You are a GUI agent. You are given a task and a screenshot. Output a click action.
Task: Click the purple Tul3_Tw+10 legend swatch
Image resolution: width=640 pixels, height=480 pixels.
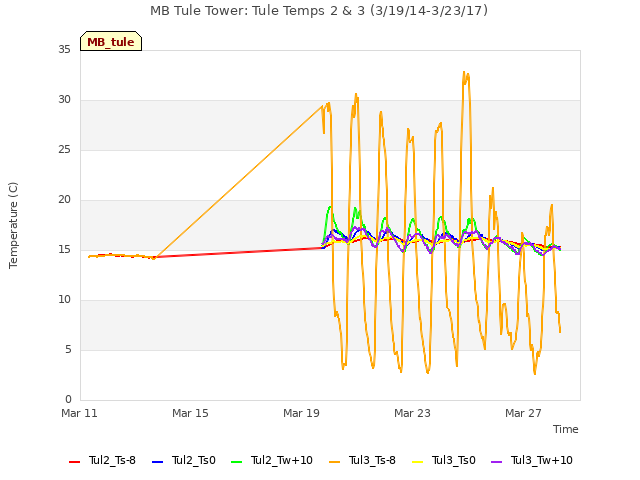pos(496,462)
